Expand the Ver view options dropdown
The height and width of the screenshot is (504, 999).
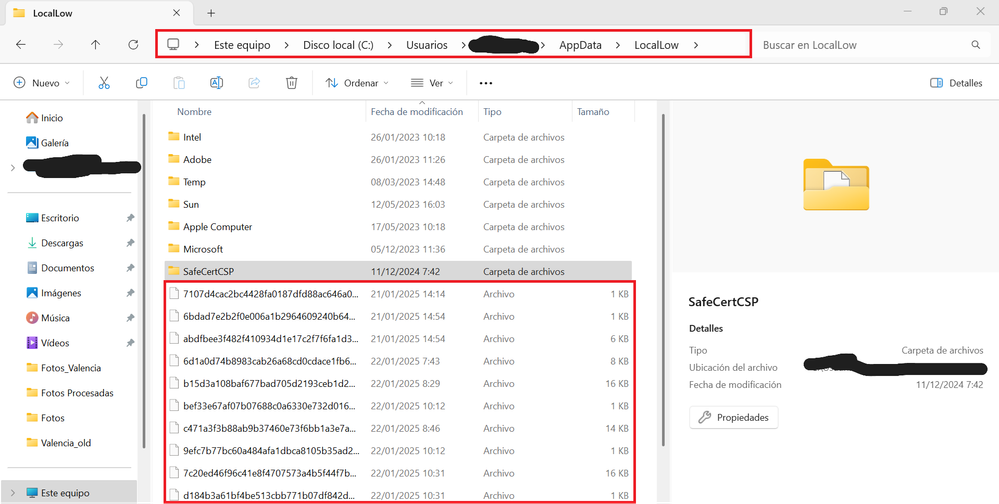[x=432, y=83]
